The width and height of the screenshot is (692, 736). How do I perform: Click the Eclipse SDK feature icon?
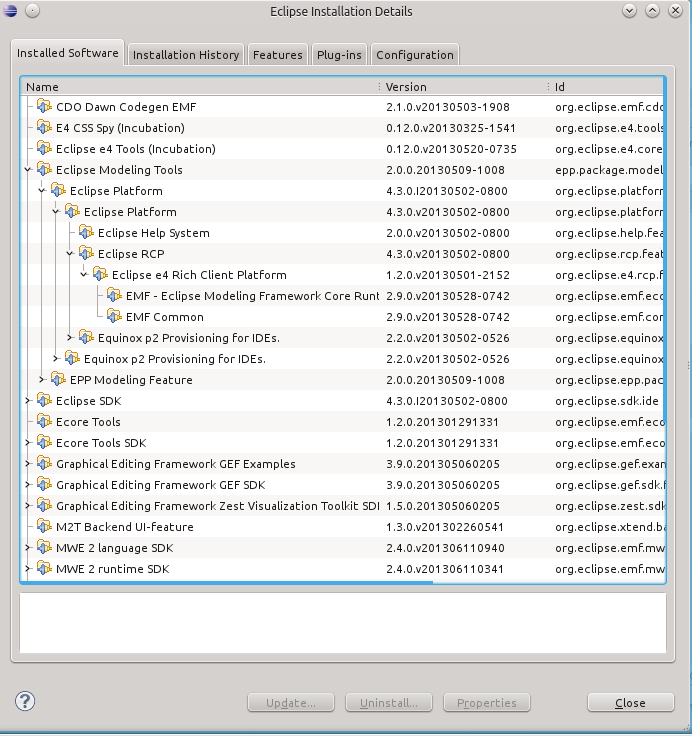coord(44,400)
